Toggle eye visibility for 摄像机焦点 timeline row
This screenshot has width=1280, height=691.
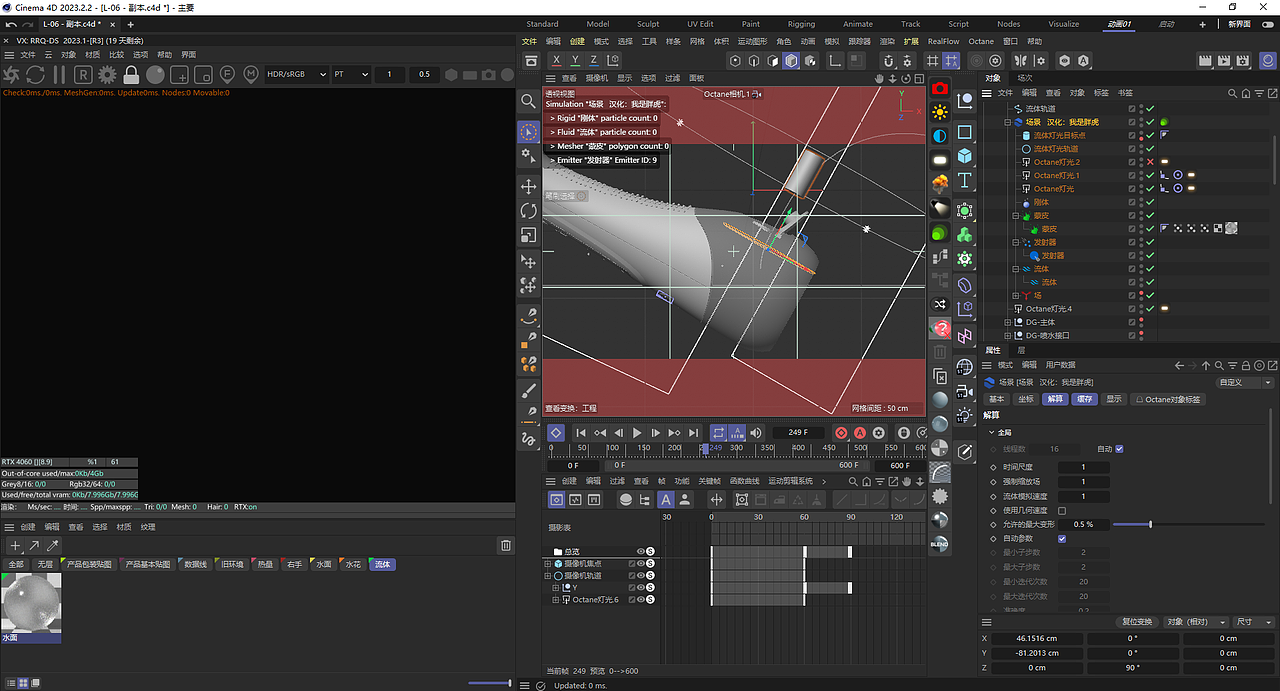click(641, 564)
